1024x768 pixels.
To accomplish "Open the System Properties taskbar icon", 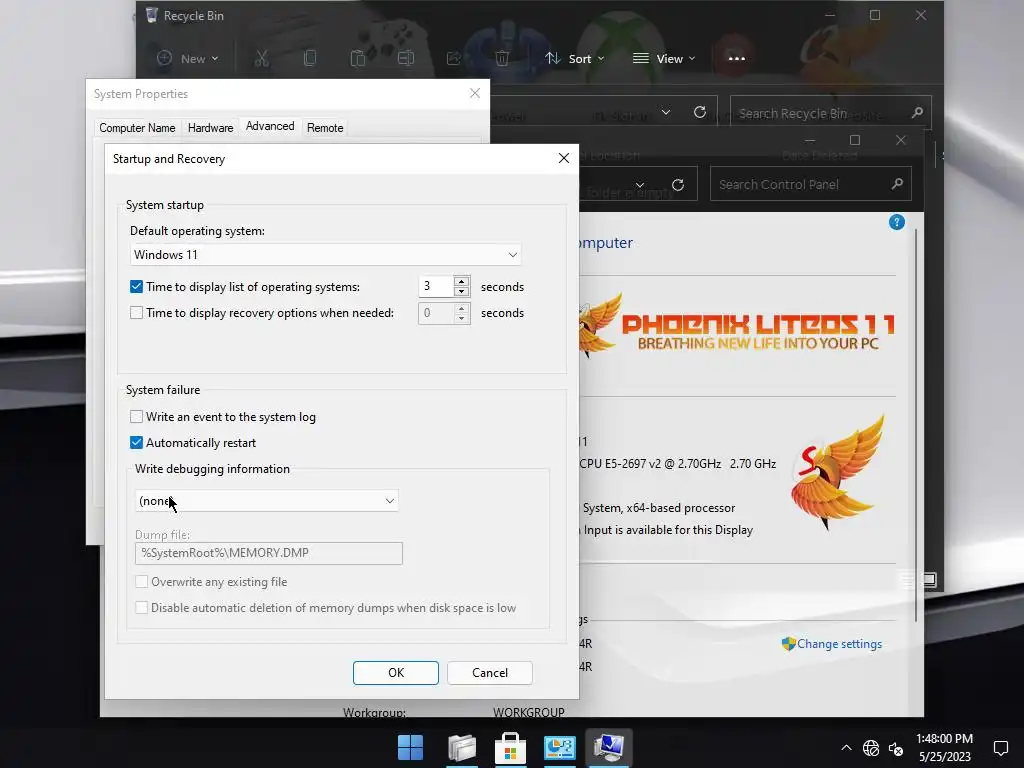I will coord(609,748).
